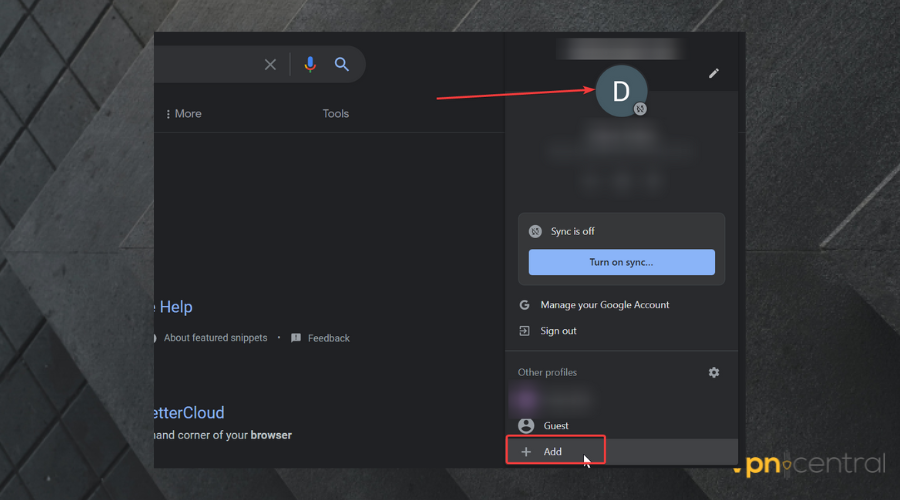Open the Tools search options

pyautogui.click(x=335, y=114)
